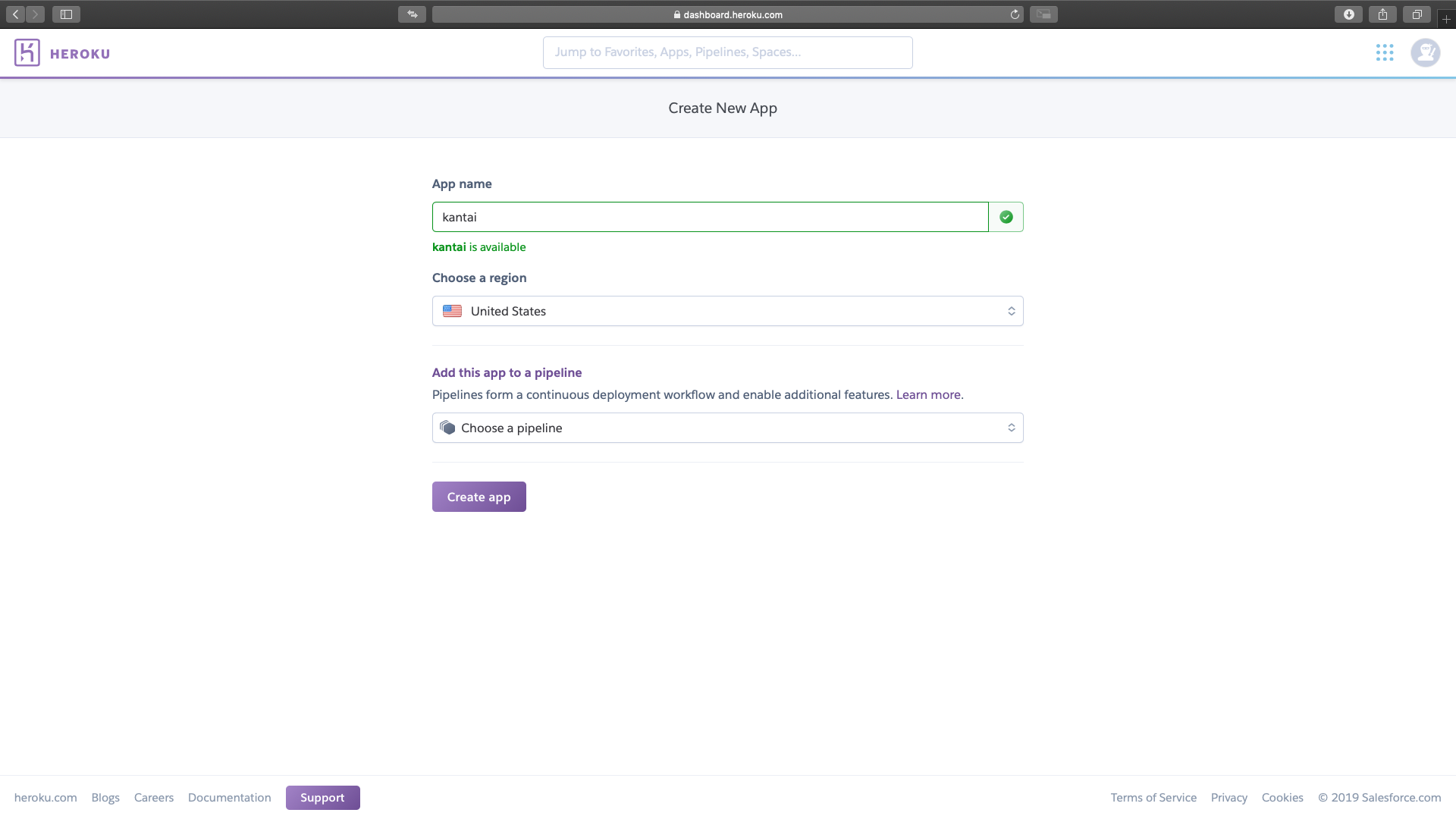Click Safari share button
Viewport: 1456px width, 819px height.
pos(1382,14)
